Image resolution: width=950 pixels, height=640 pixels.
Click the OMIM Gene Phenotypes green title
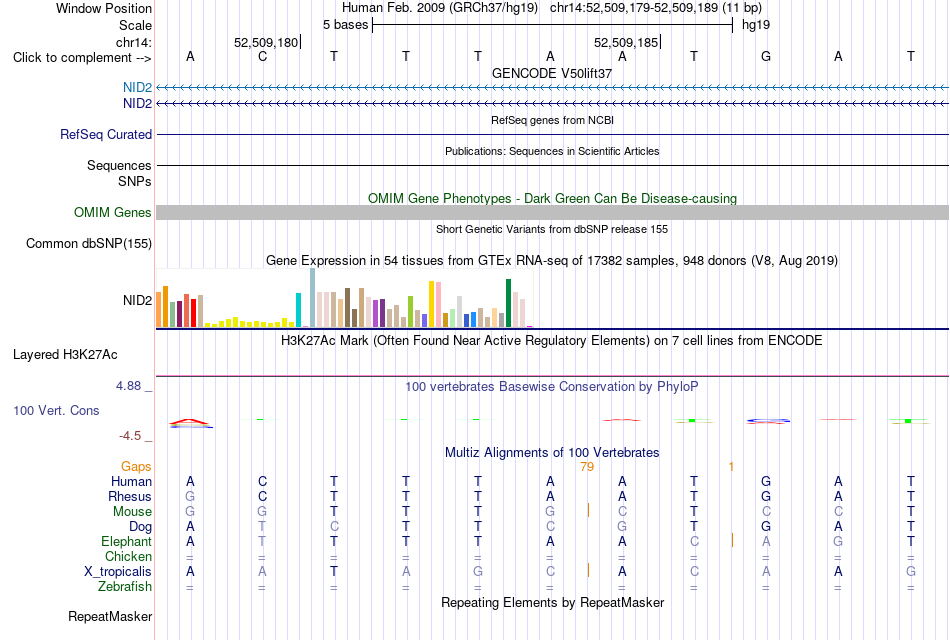(x=553, y=198)
